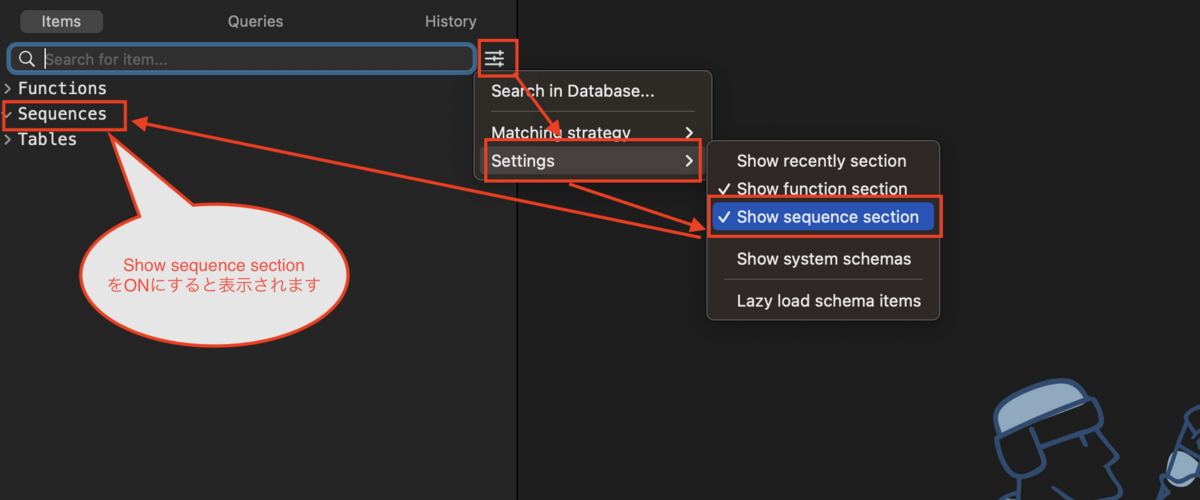Click the magnifying glass search icon
Viewport: 1200px width, 500px height.
pos(27,59)
